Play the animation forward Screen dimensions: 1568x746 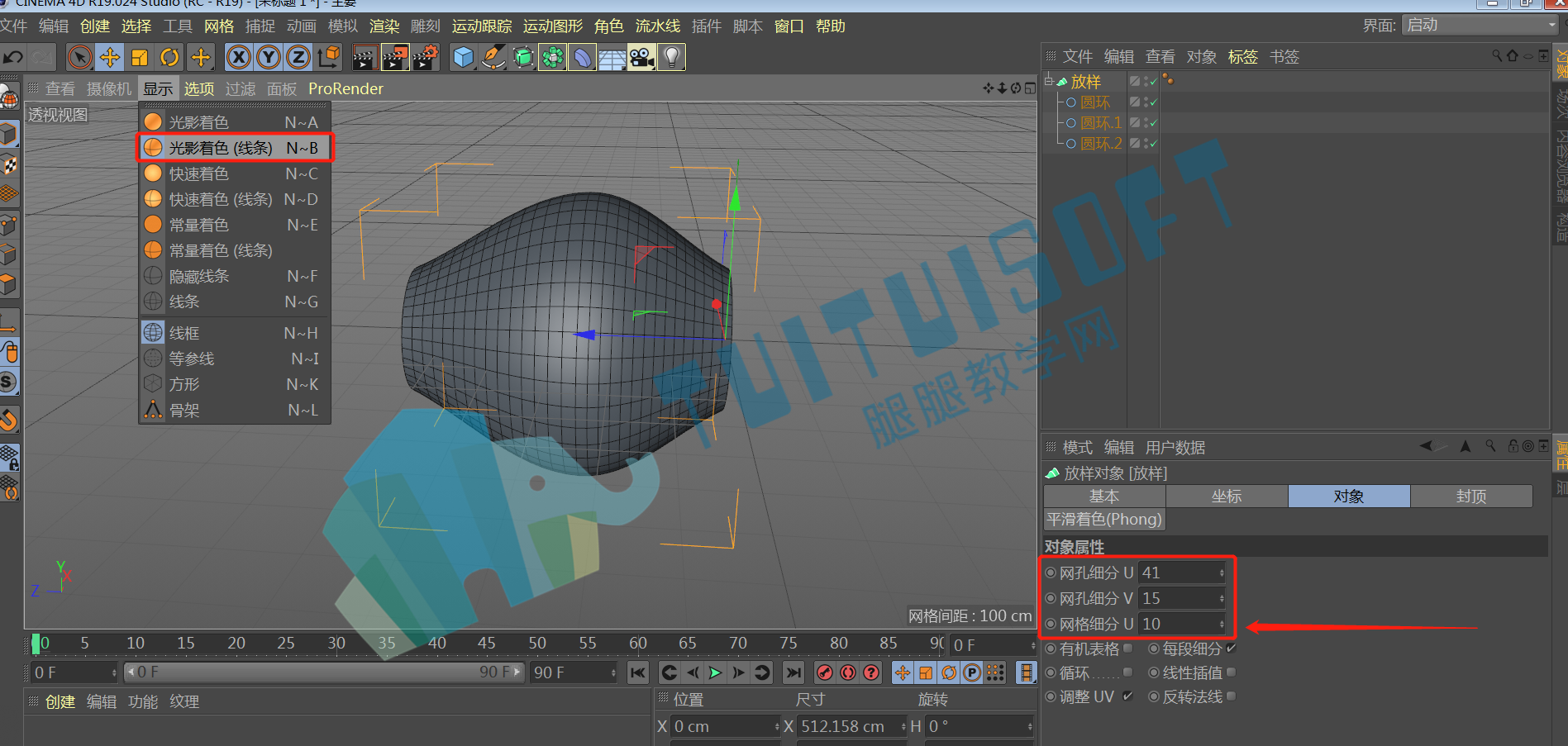tap(716, 672)
